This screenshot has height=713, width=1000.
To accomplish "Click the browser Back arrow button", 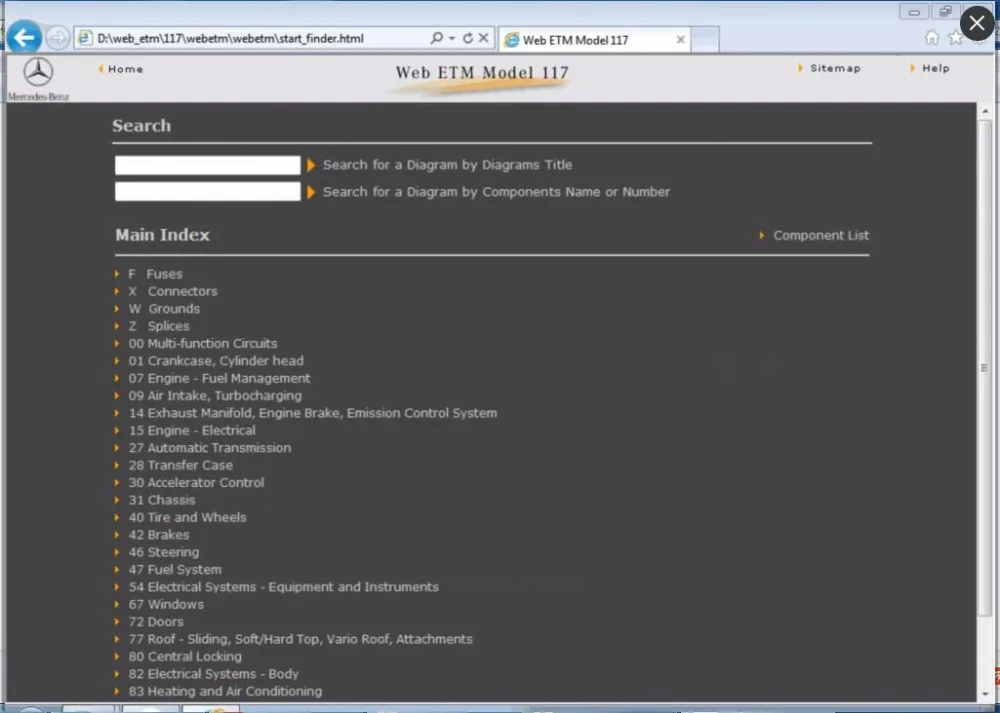I will pos(24,38).
